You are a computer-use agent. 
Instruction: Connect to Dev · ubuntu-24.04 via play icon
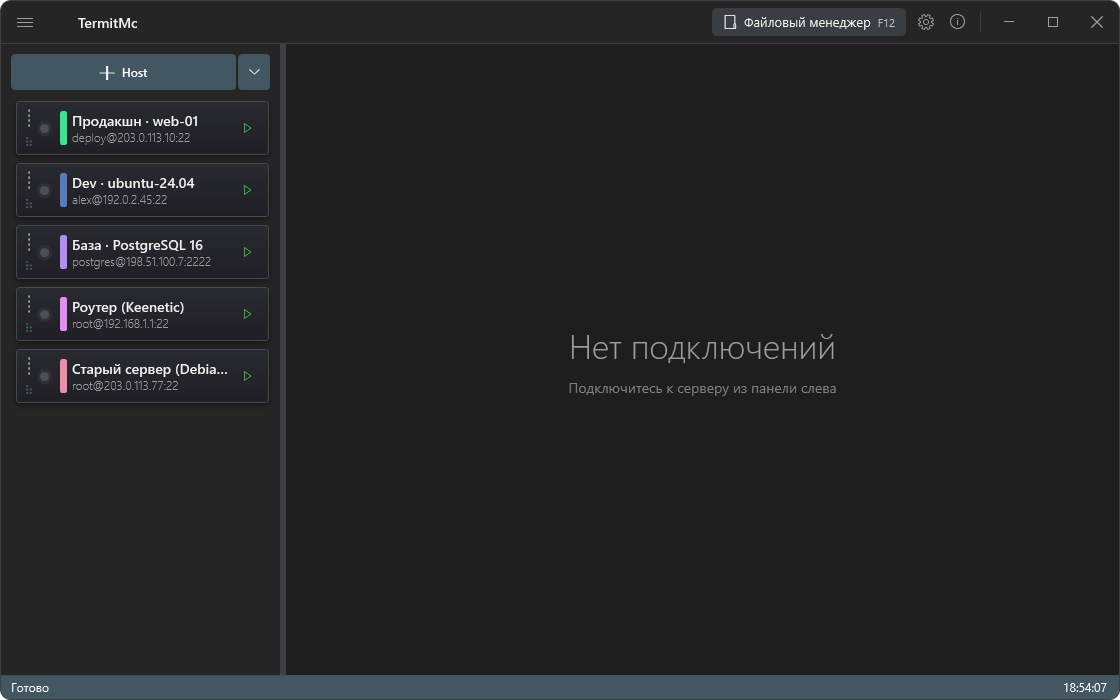click(247, 190)
